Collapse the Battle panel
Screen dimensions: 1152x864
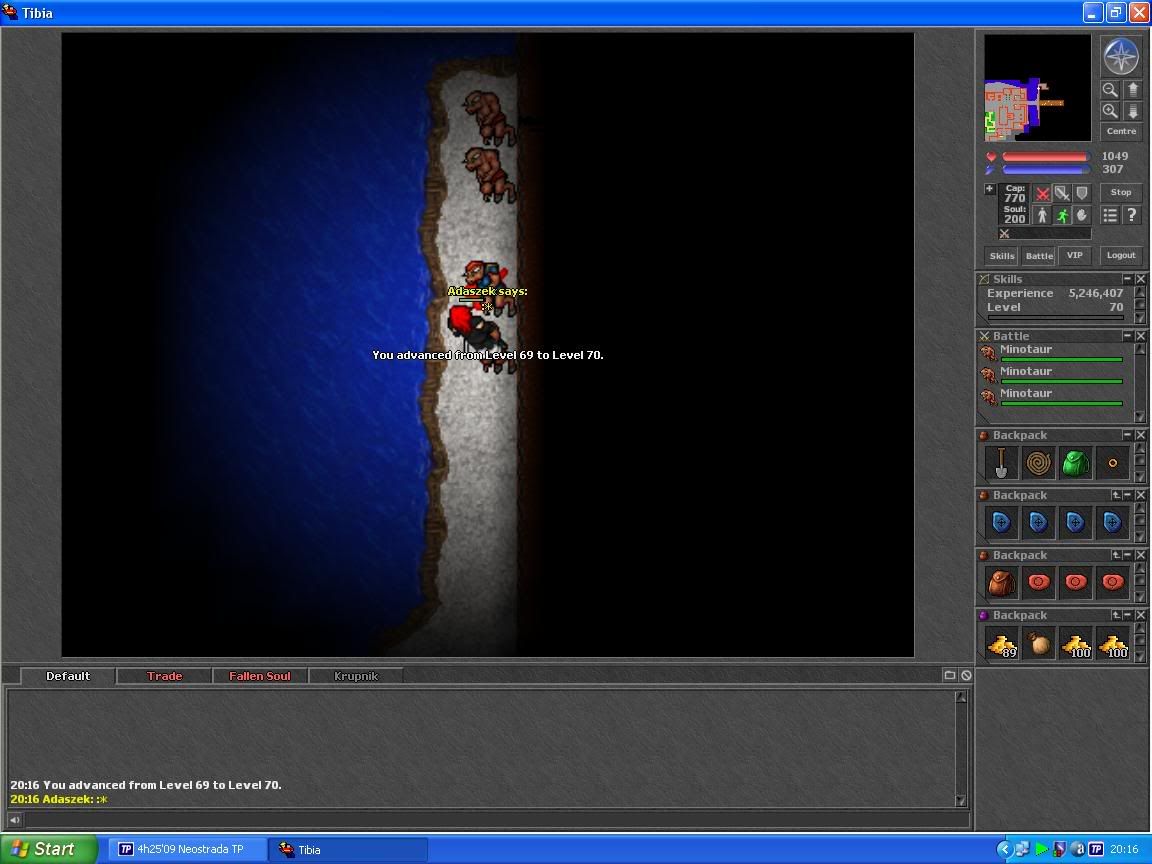(x=1127, y=336)
